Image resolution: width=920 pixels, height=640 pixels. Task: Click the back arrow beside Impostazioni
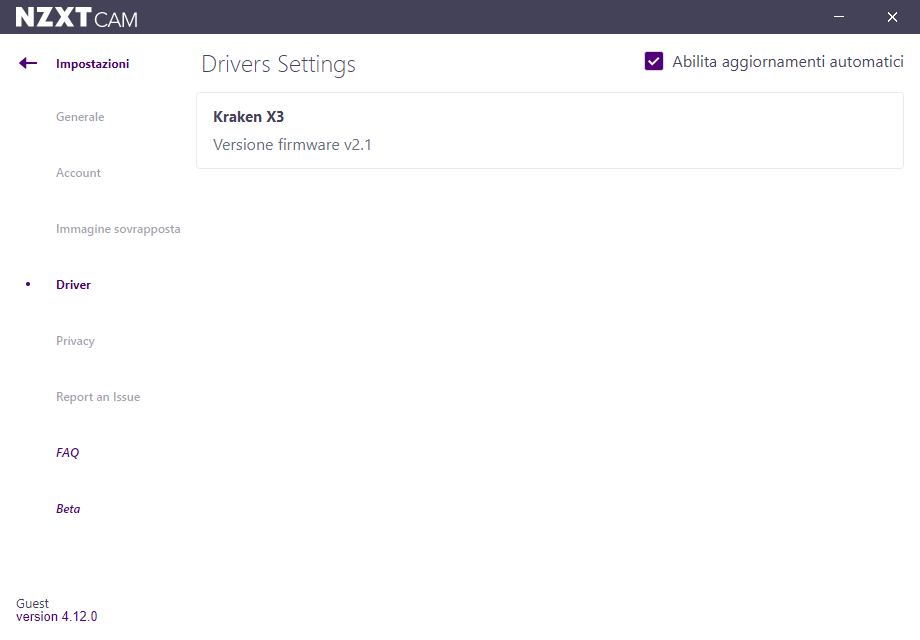28,64
